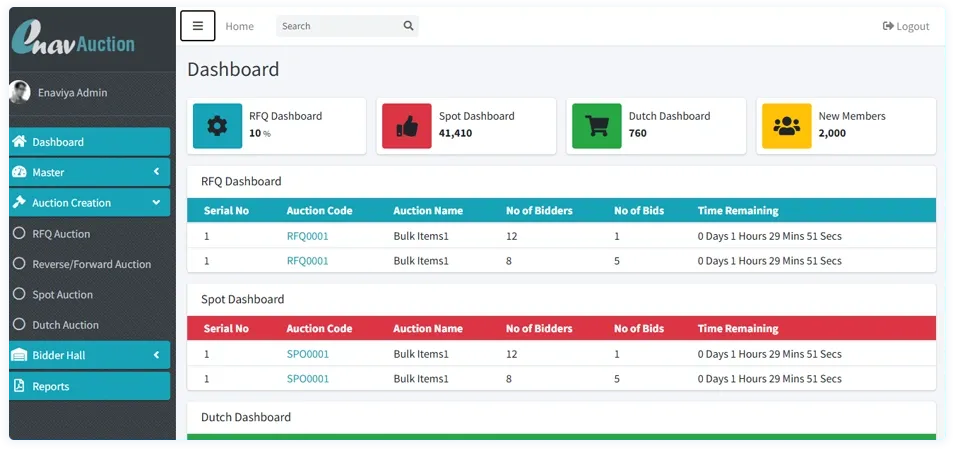The image size is (953, 449).
Task: Click the RFQ Dashboard table section title
Action: [x=241, y=181]
